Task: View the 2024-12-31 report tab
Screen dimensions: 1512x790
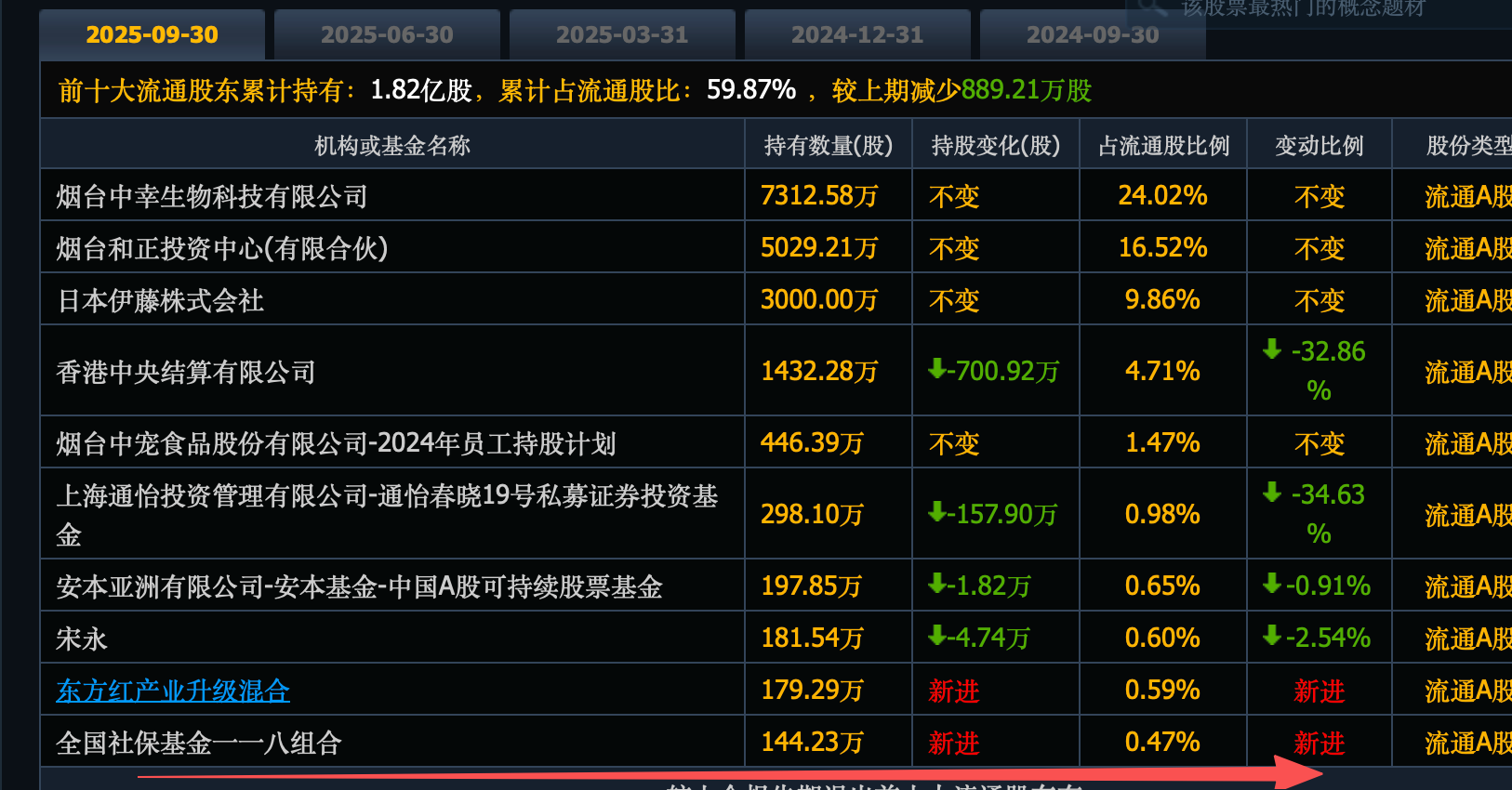Action: [x=858, y=34]
